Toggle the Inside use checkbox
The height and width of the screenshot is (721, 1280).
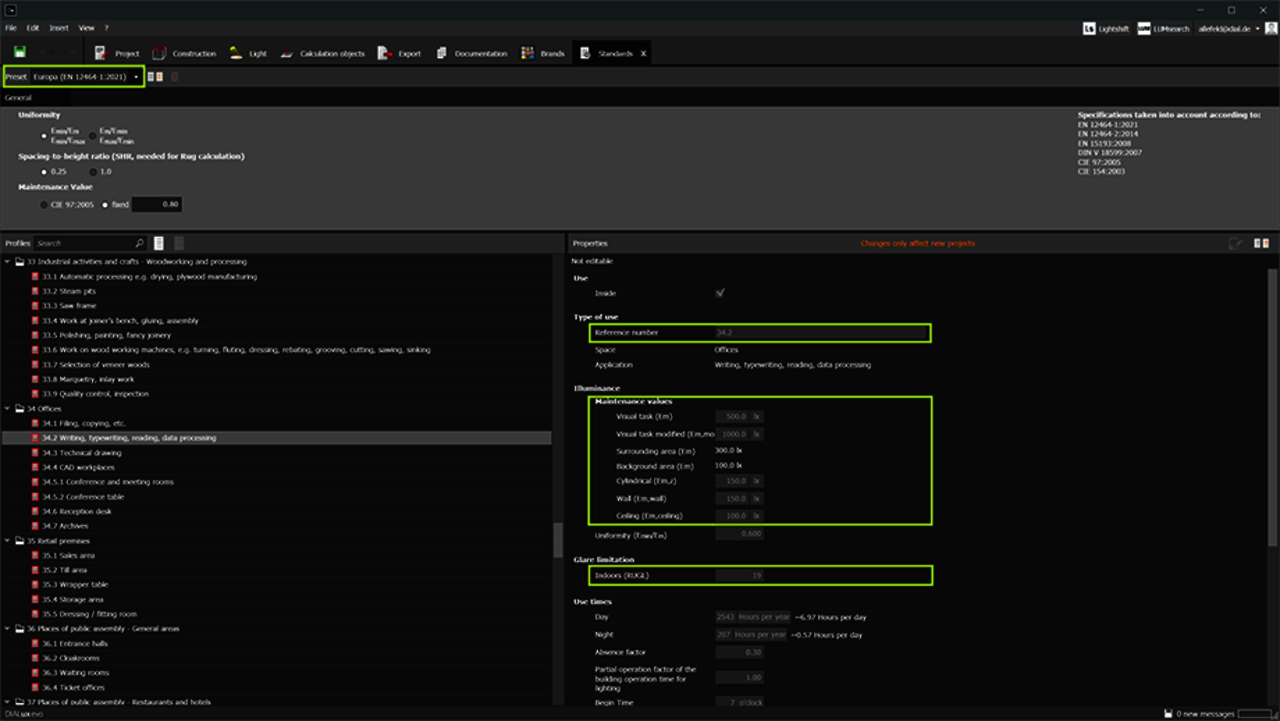[x=719, y=293]
